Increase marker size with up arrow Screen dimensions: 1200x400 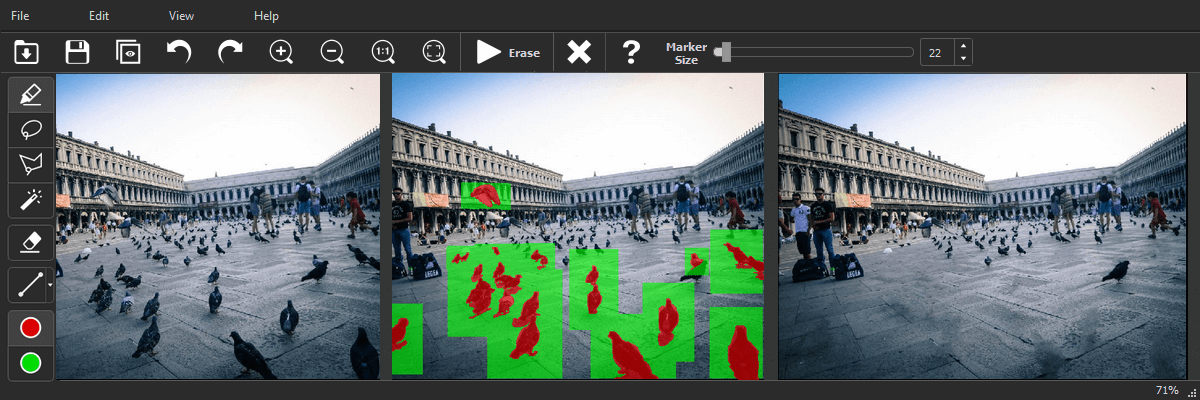click(x=963, y=46)
